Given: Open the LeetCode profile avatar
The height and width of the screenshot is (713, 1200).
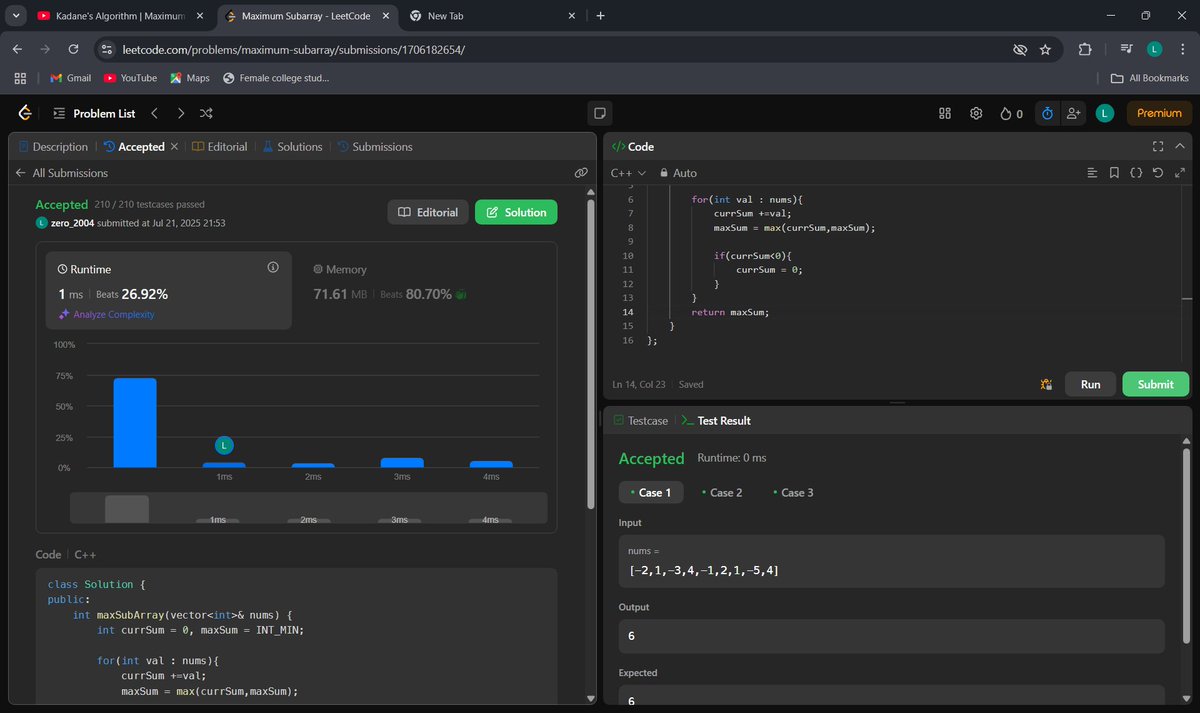Looking at the screenshot, I should click(1104, 113).
